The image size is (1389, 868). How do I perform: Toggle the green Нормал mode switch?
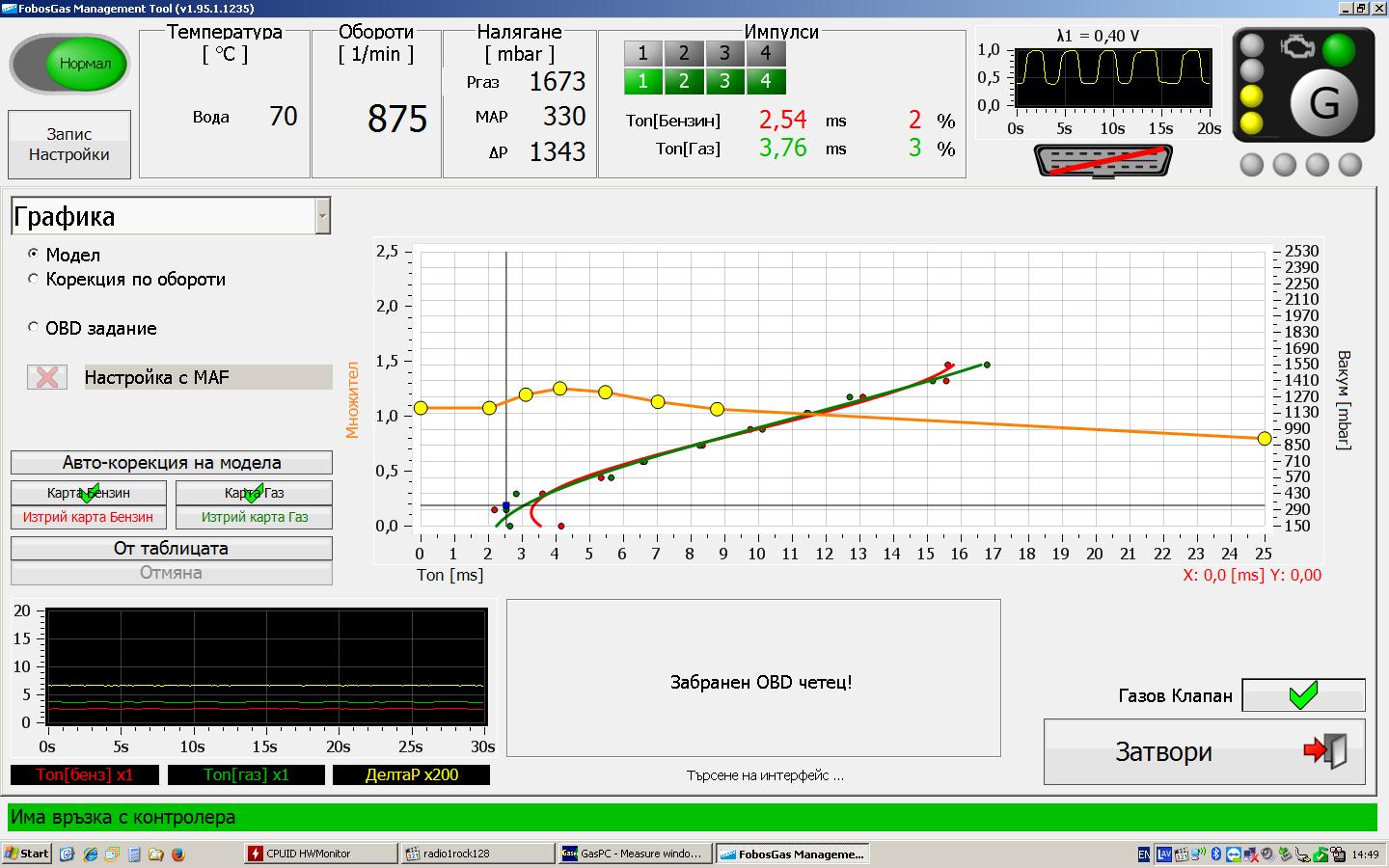[x=70, y=64]
